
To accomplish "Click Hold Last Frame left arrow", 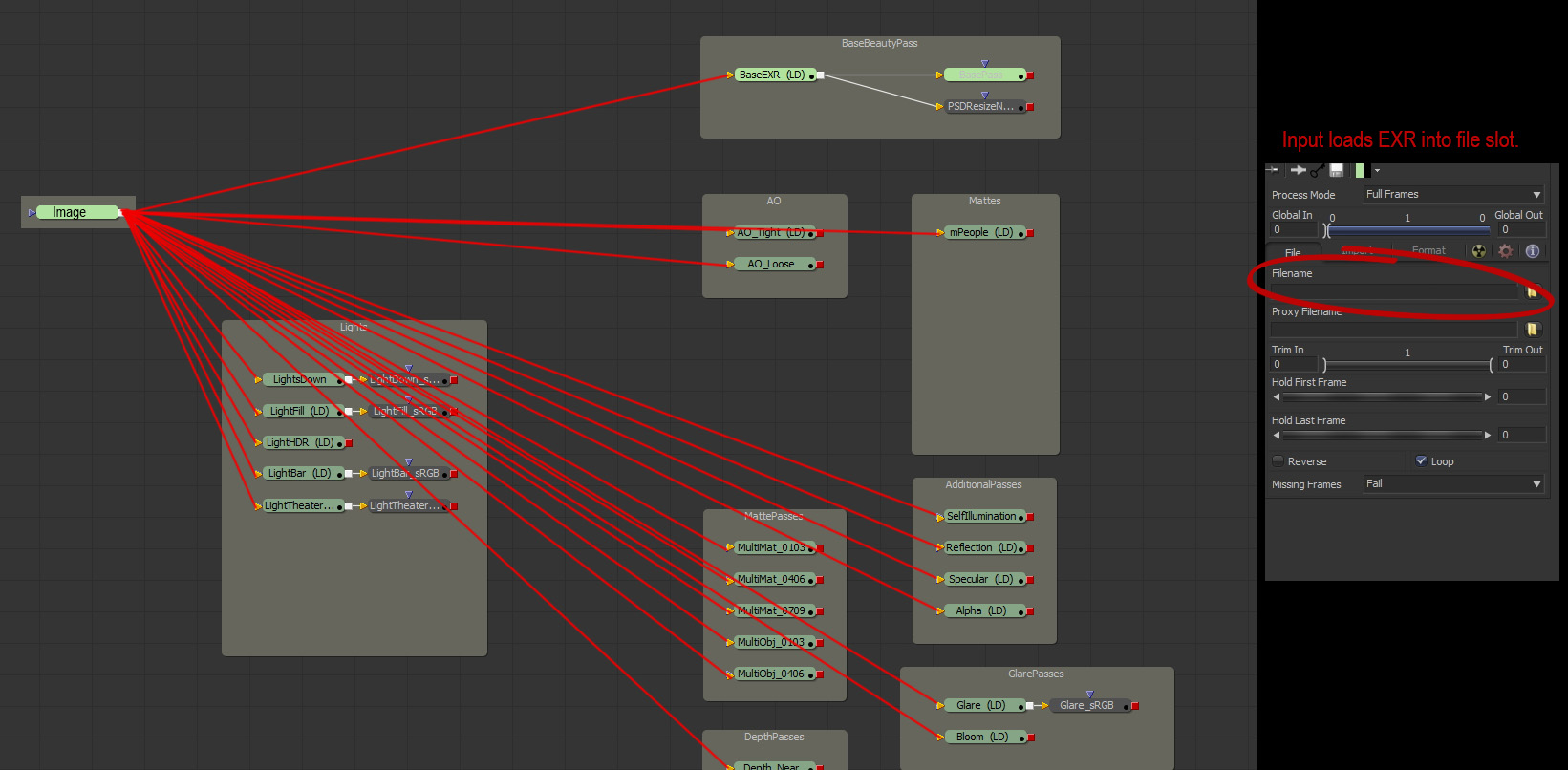I will 1277,435.
